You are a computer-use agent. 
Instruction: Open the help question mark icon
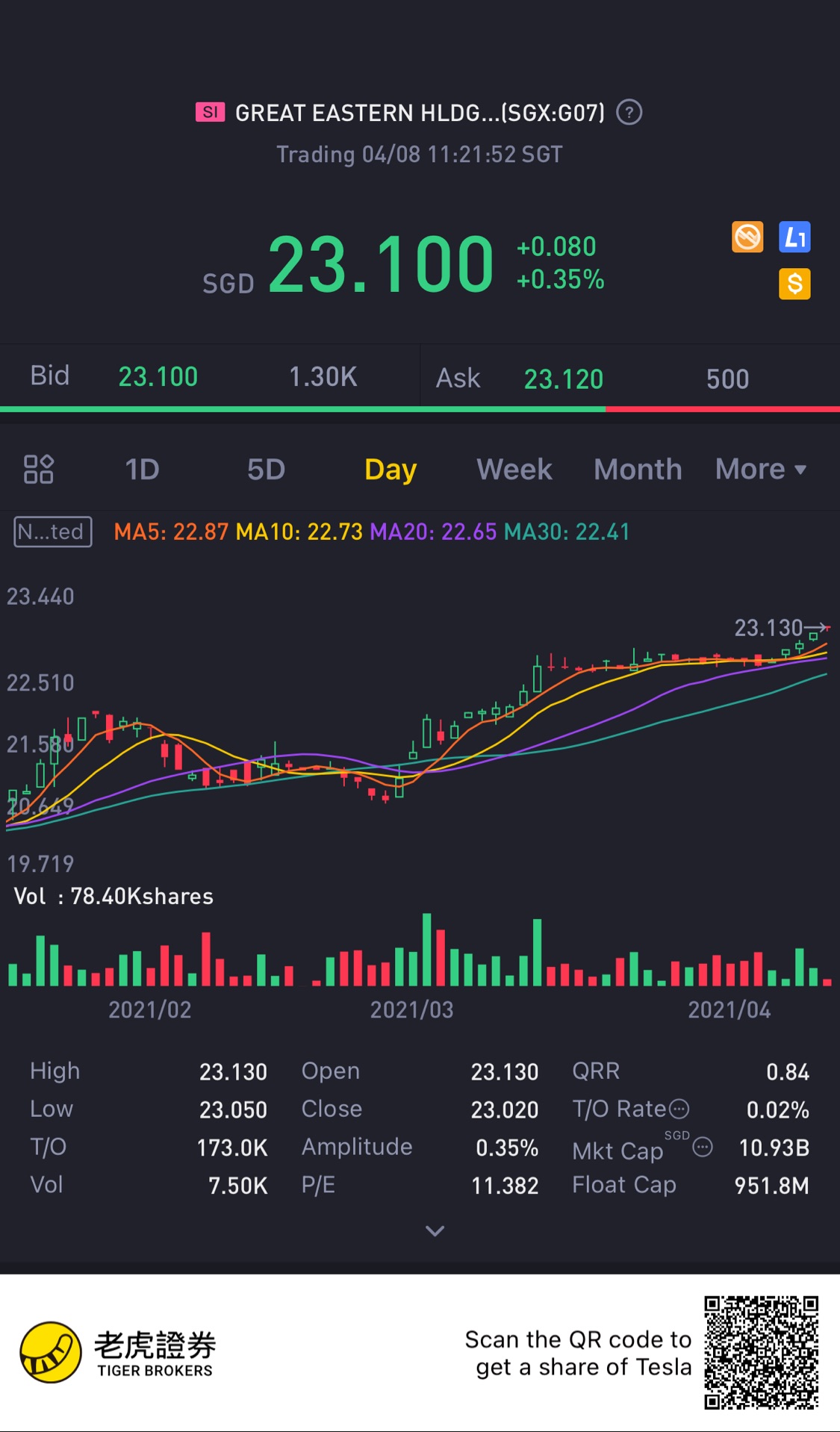(x=629, y=113)
